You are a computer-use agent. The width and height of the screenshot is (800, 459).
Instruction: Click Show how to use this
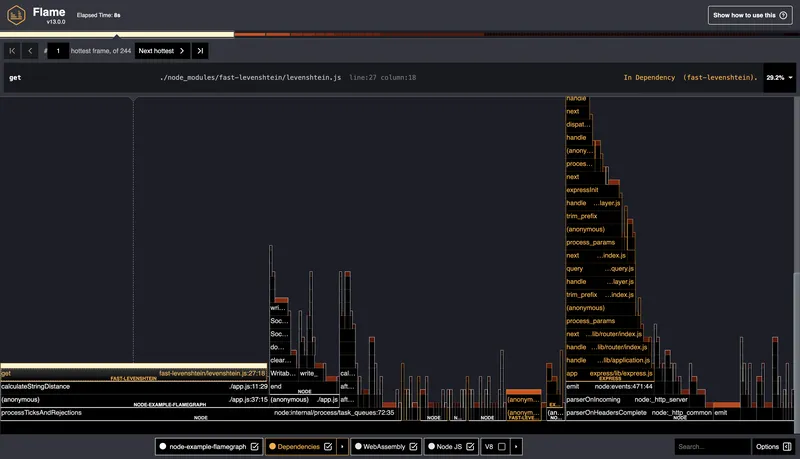pyautogui.click(x=749, y=15)
